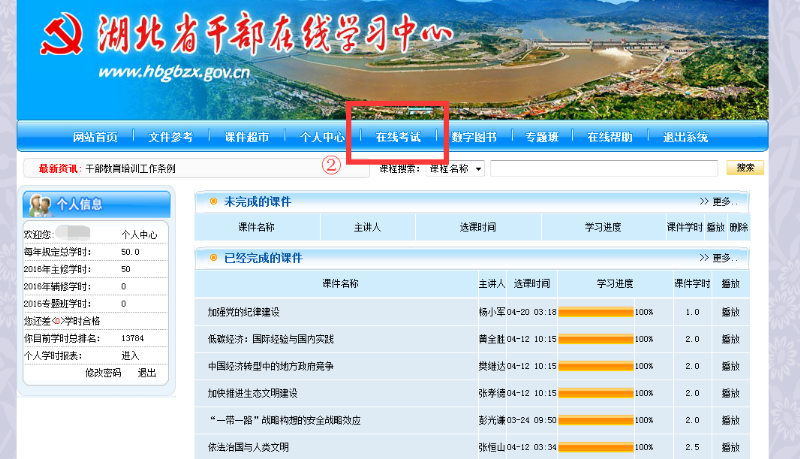Click the orange bullet icon beside 未完成的课件

click(x=213, y=202)
